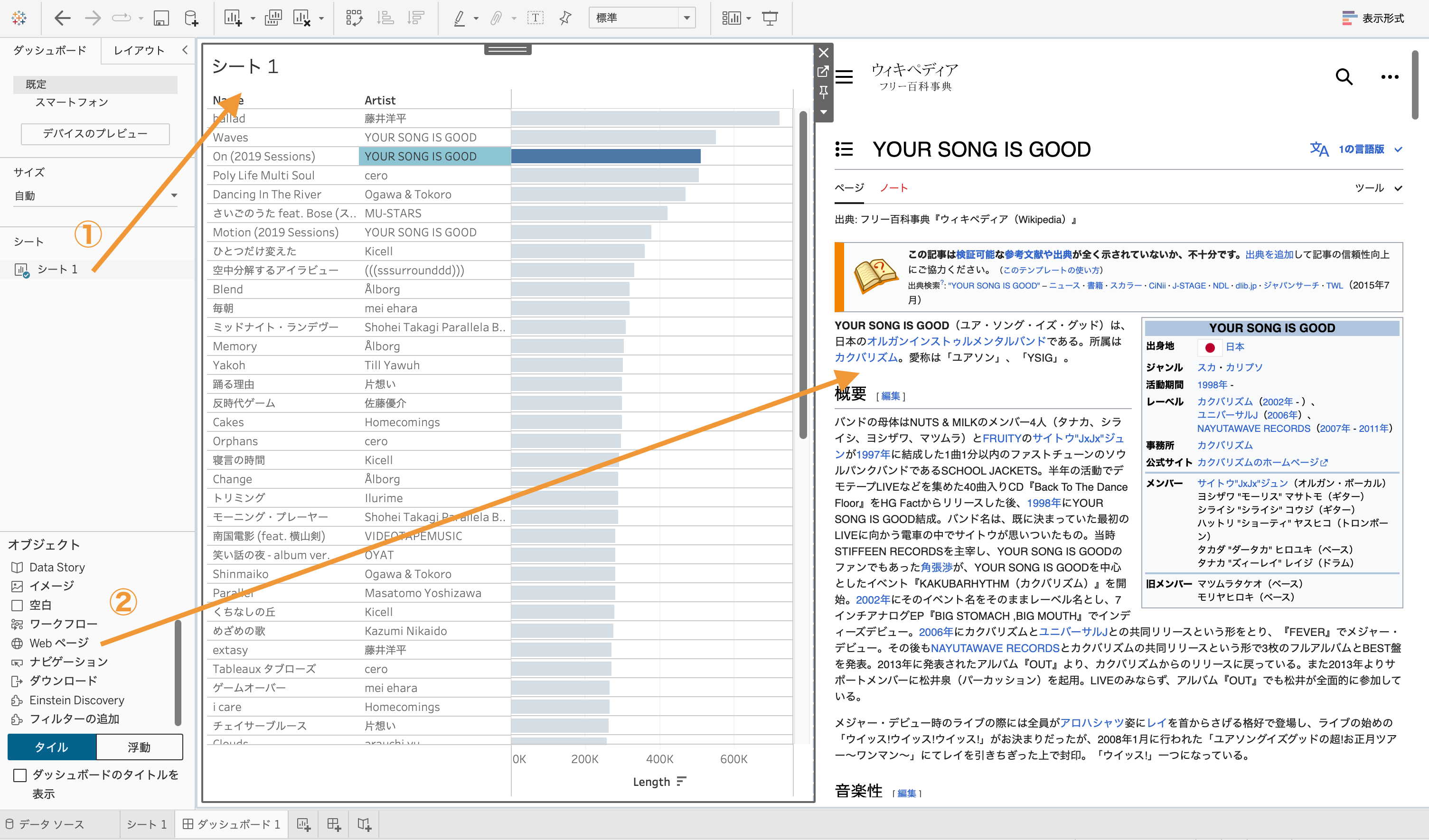Enable the dashboard title checkbox

pyautogui.click(x=20, y=775)
